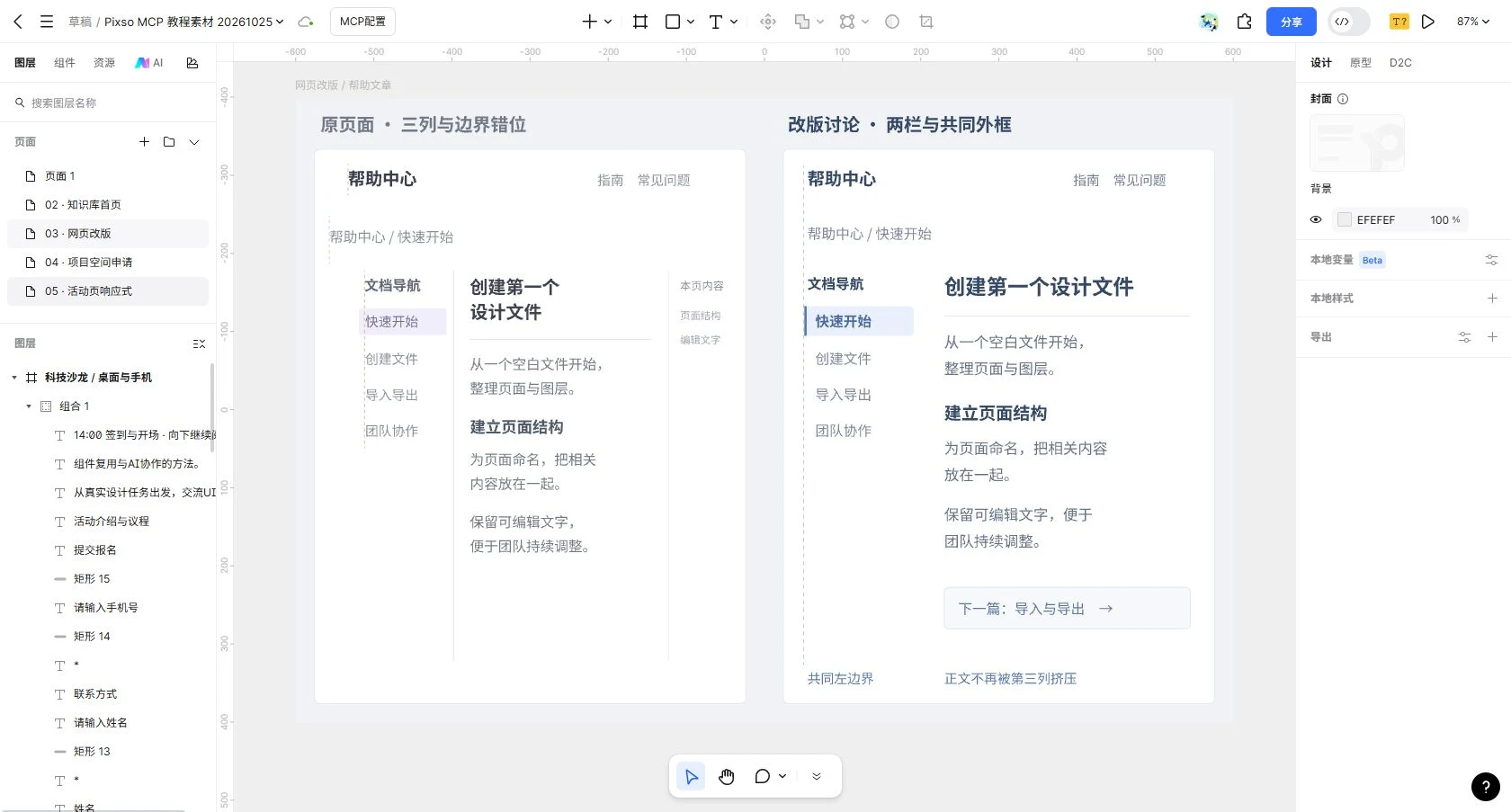Click the EFEFEF background color swatch
The image size is (1511, 812).
(1345, 219)
